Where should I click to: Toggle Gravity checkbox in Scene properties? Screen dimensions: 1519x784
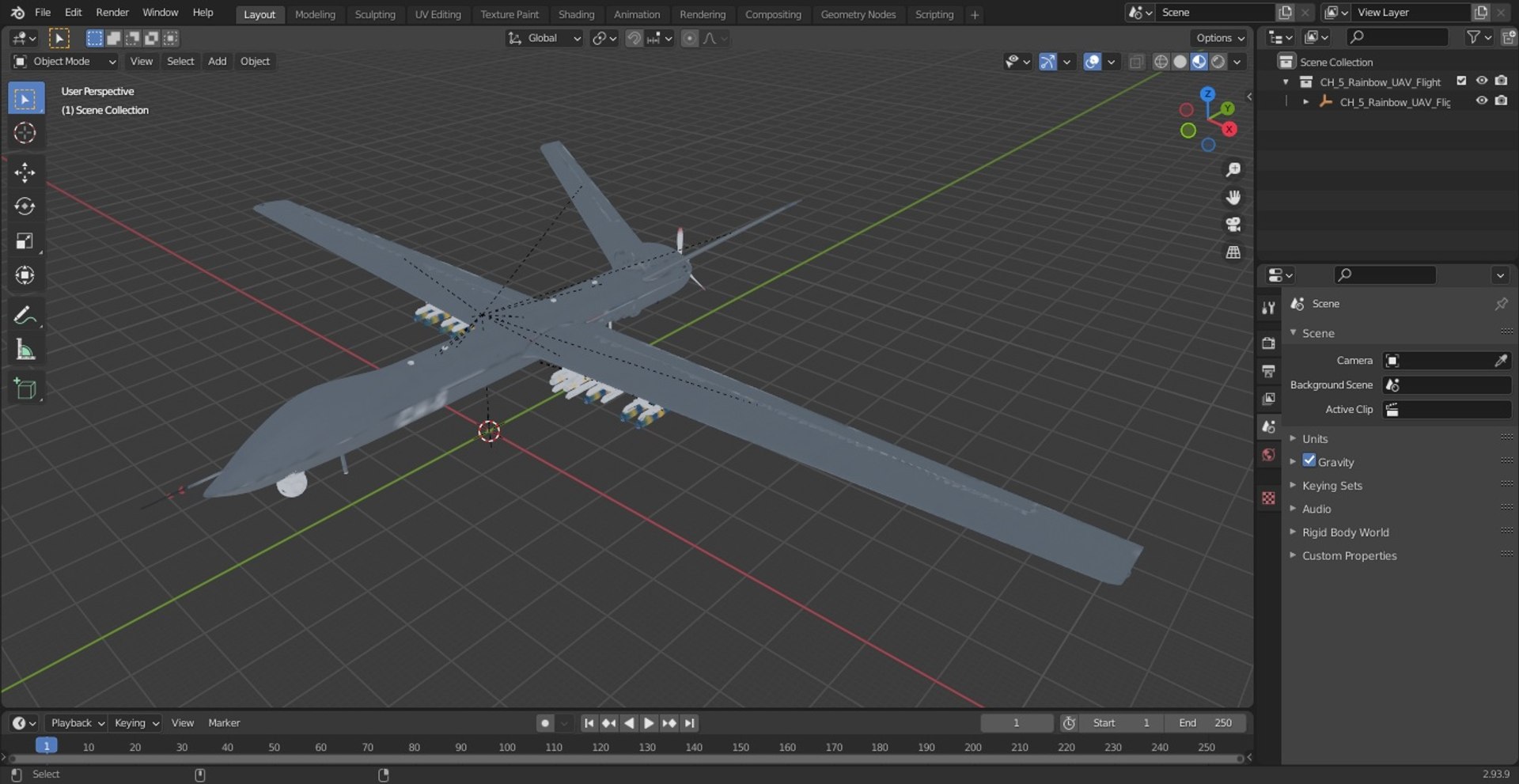pos(1309,460)
